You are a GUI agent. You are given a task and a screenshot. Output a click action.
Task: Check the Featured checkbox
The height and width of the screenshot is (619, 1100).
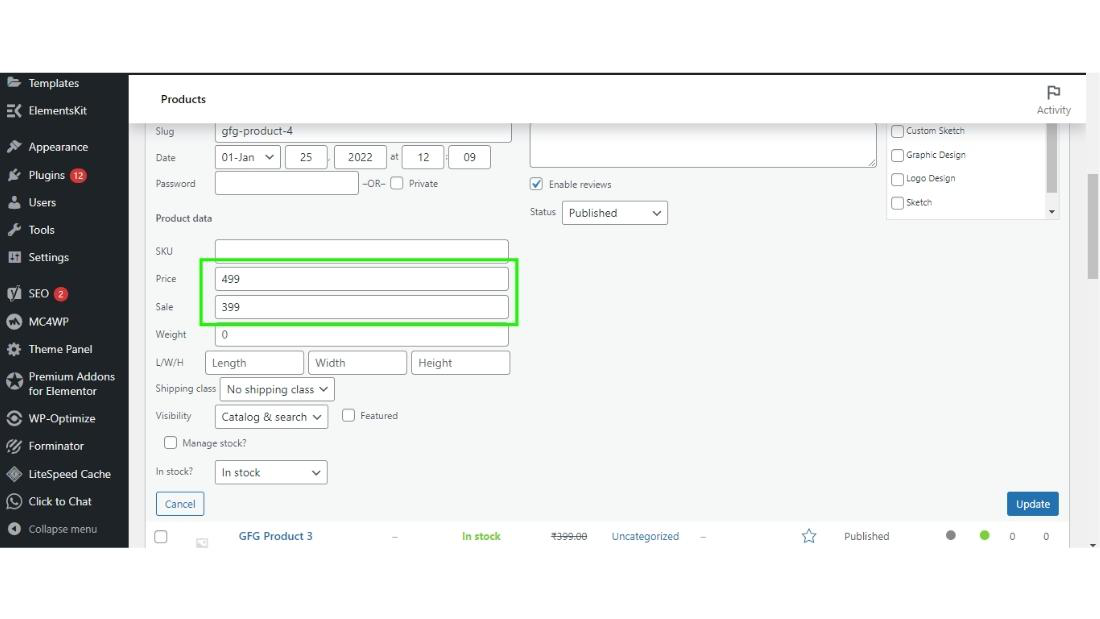pos(349,415)
